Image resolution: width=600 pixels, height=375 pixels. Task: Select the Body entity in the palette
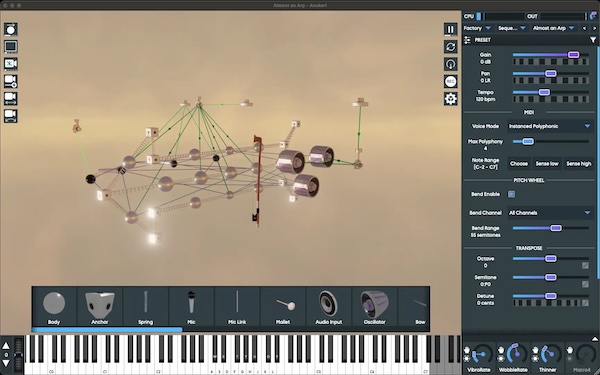coord(54,307)
